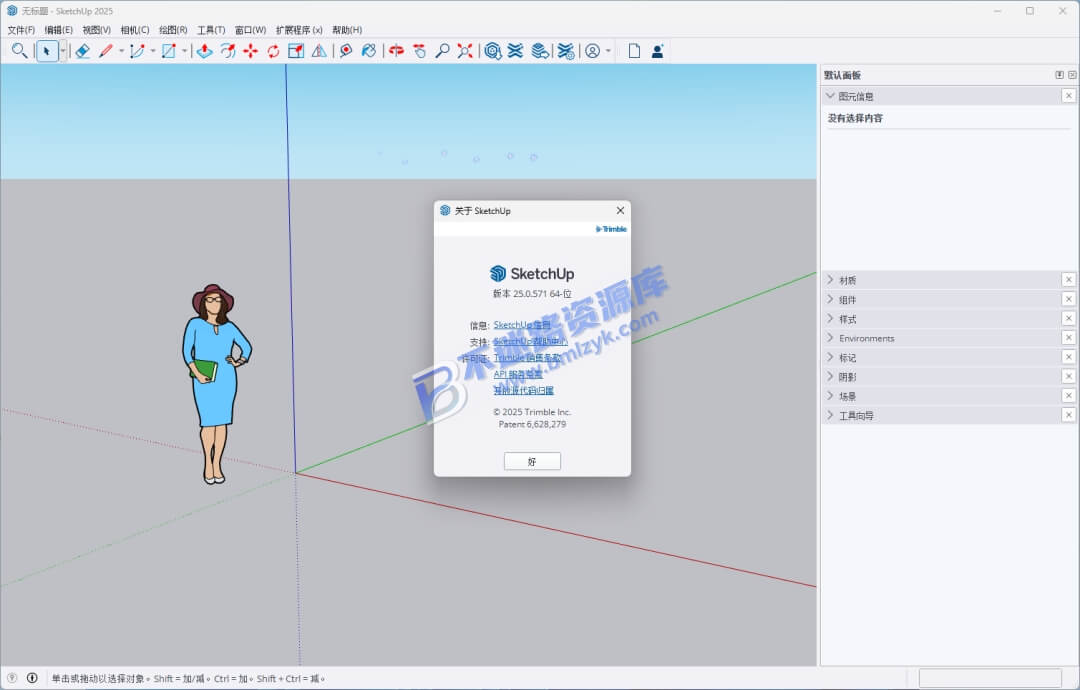This screenshot has width=1080, height=690.
Task: Open the 绘图(R) menu
Action: [173, 30]
